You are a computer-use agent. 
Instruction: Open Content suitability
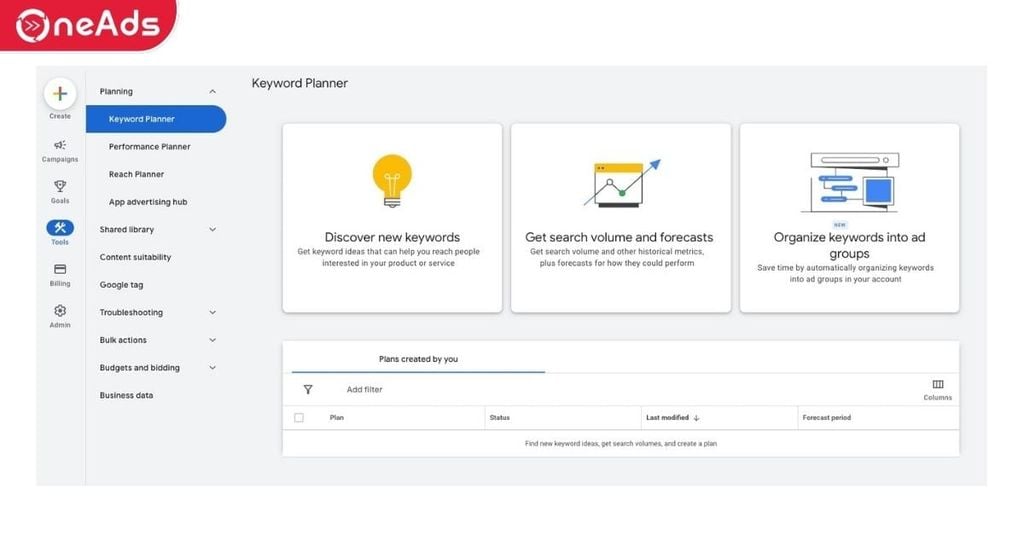click(135, 257)
